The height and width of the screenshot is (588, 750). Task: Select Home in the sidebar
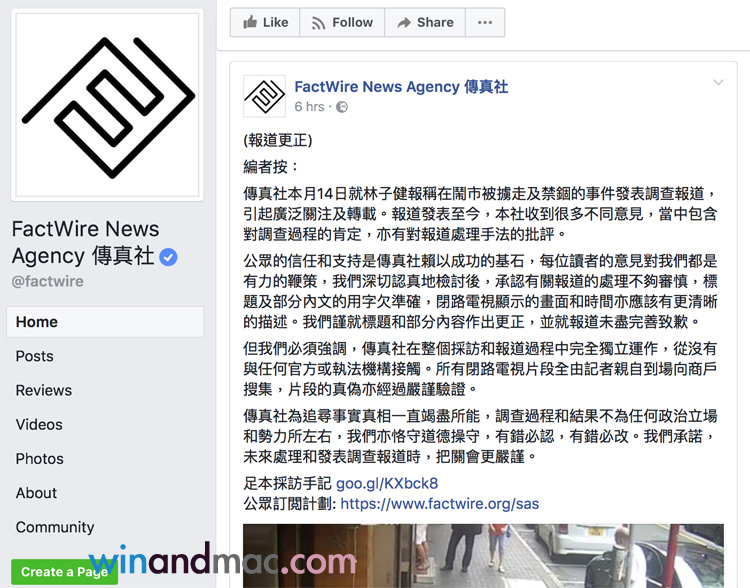[x=105, y=322]
